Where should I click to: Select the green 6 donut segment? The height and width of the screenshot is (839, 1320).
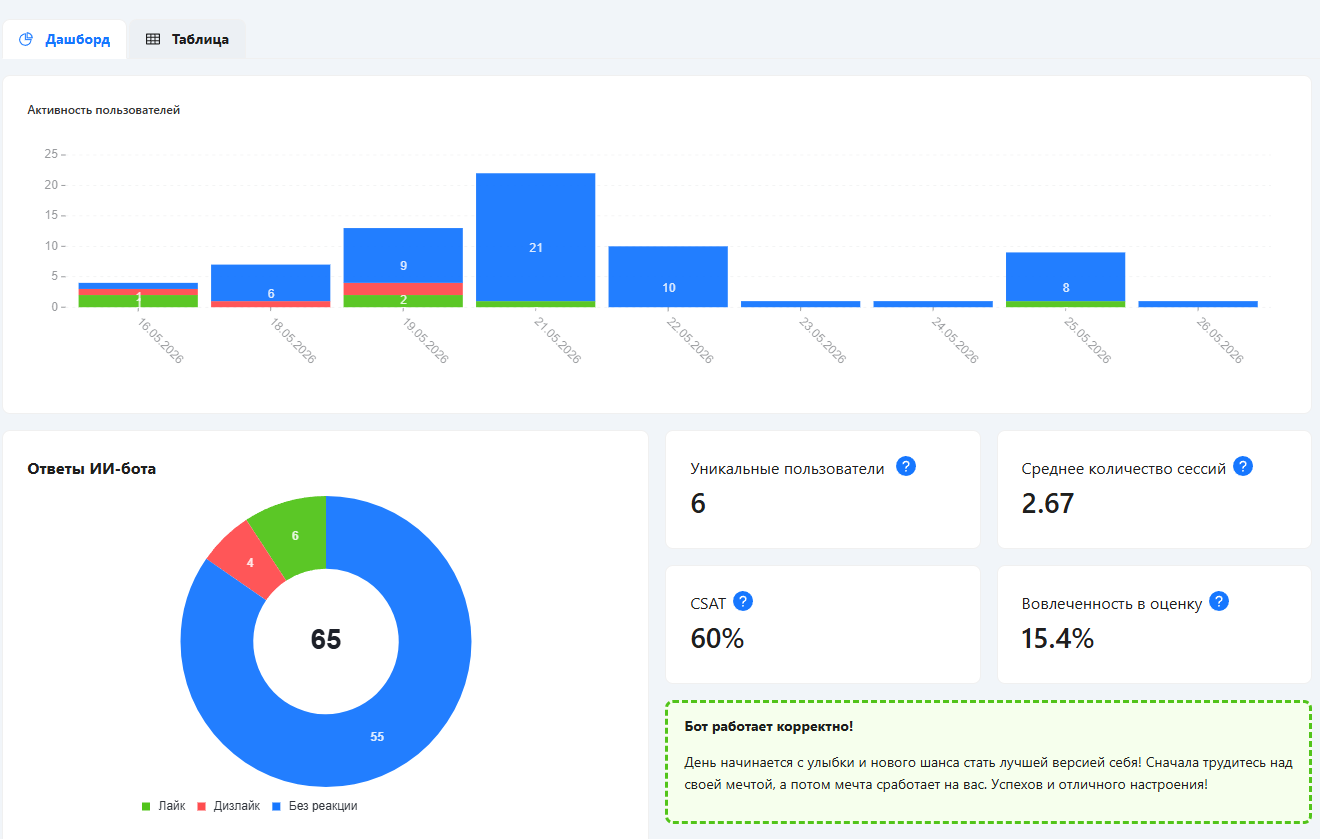click(x=295, y=535)
